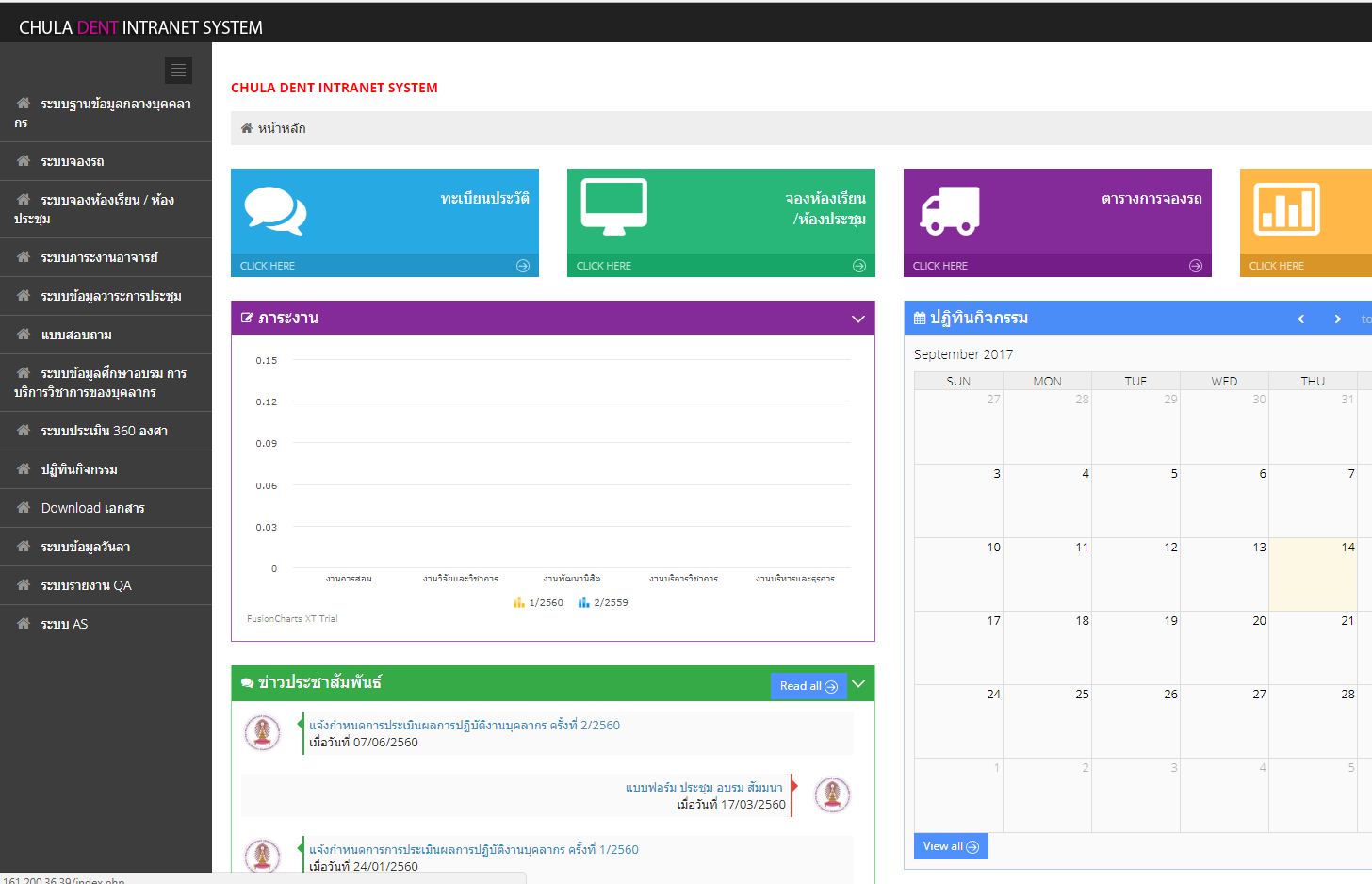Click View all button under the calendar
Viewport: 1372px width, 884px height.
coord(950,846)
